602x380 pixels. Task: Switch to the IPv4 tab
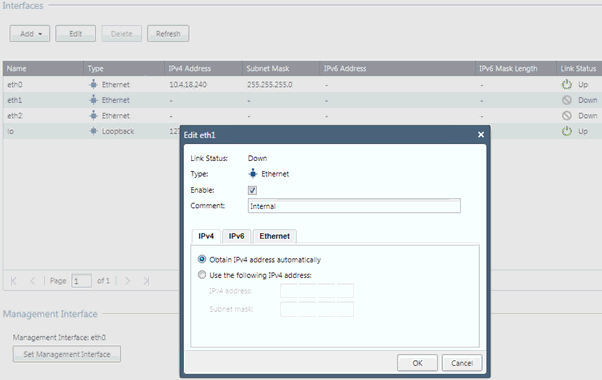coord(206,236)
